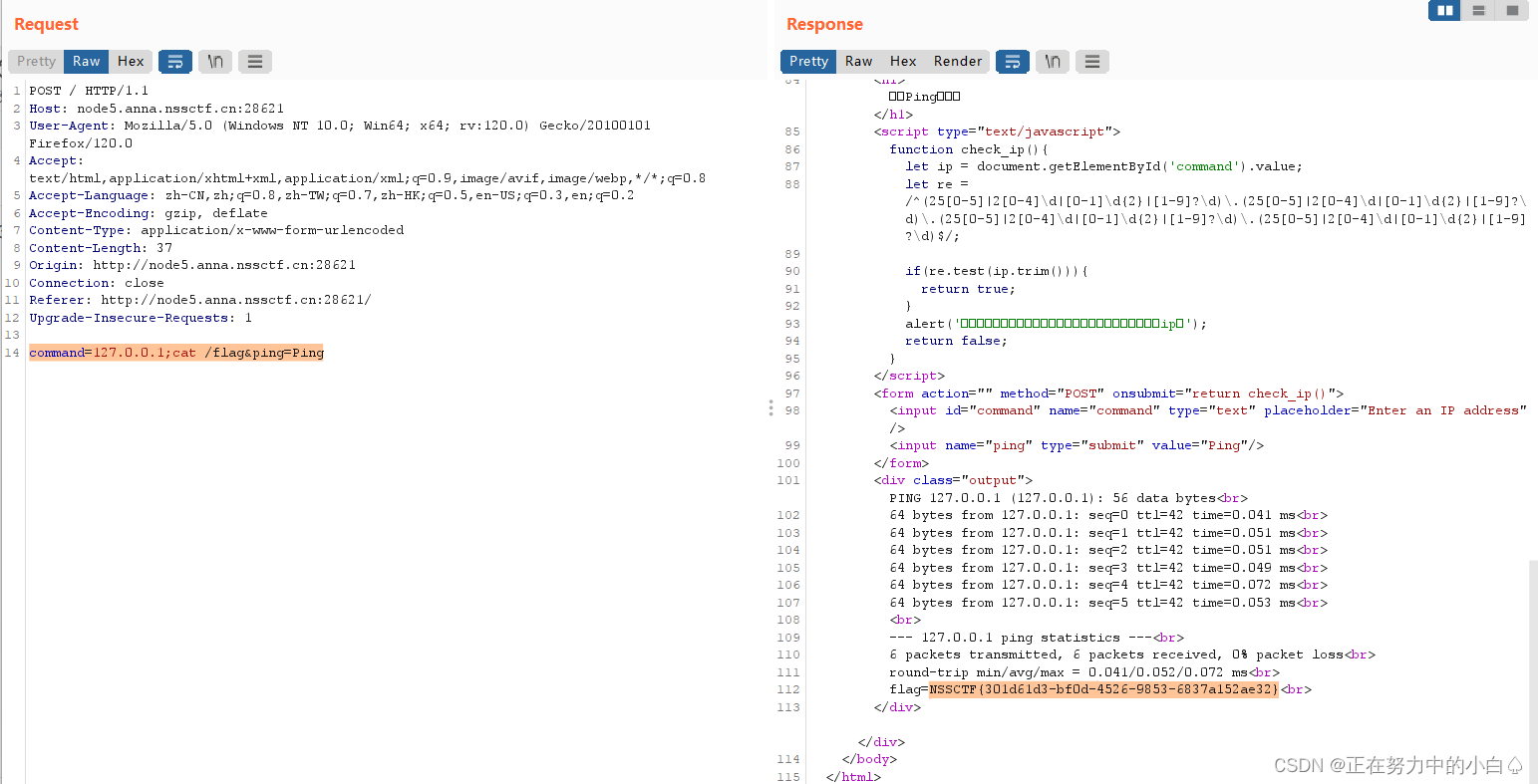Select Raw tab in Request panel
Image resolution: width=1538 pixels, height=784 pixels.
pyautogui.click(x=87, y=62)
